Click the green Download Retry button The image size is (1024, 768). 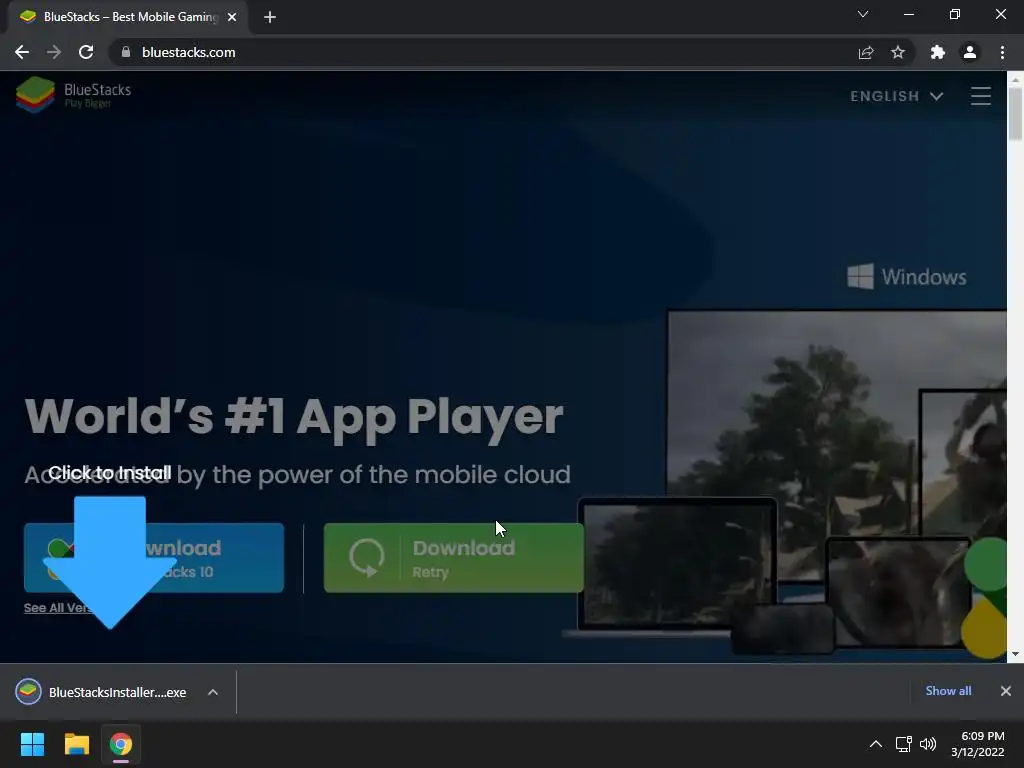(x=453, y=558)
